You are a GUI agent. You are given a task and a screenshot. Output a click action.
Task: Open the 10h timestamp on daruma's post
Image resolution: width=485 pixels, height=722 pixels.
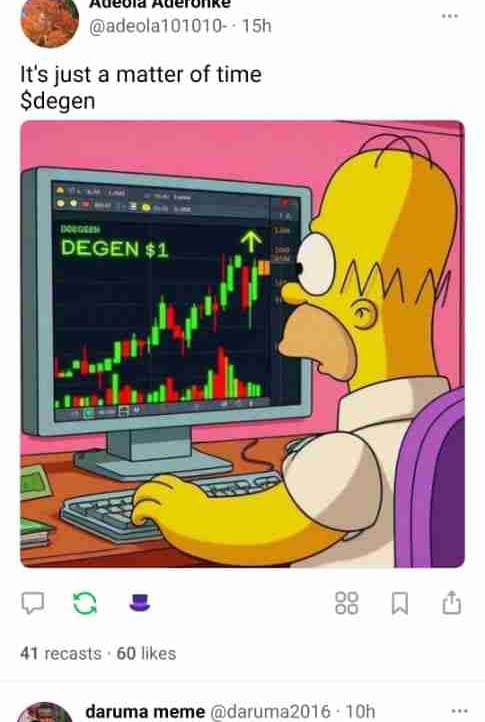(360, 711)
